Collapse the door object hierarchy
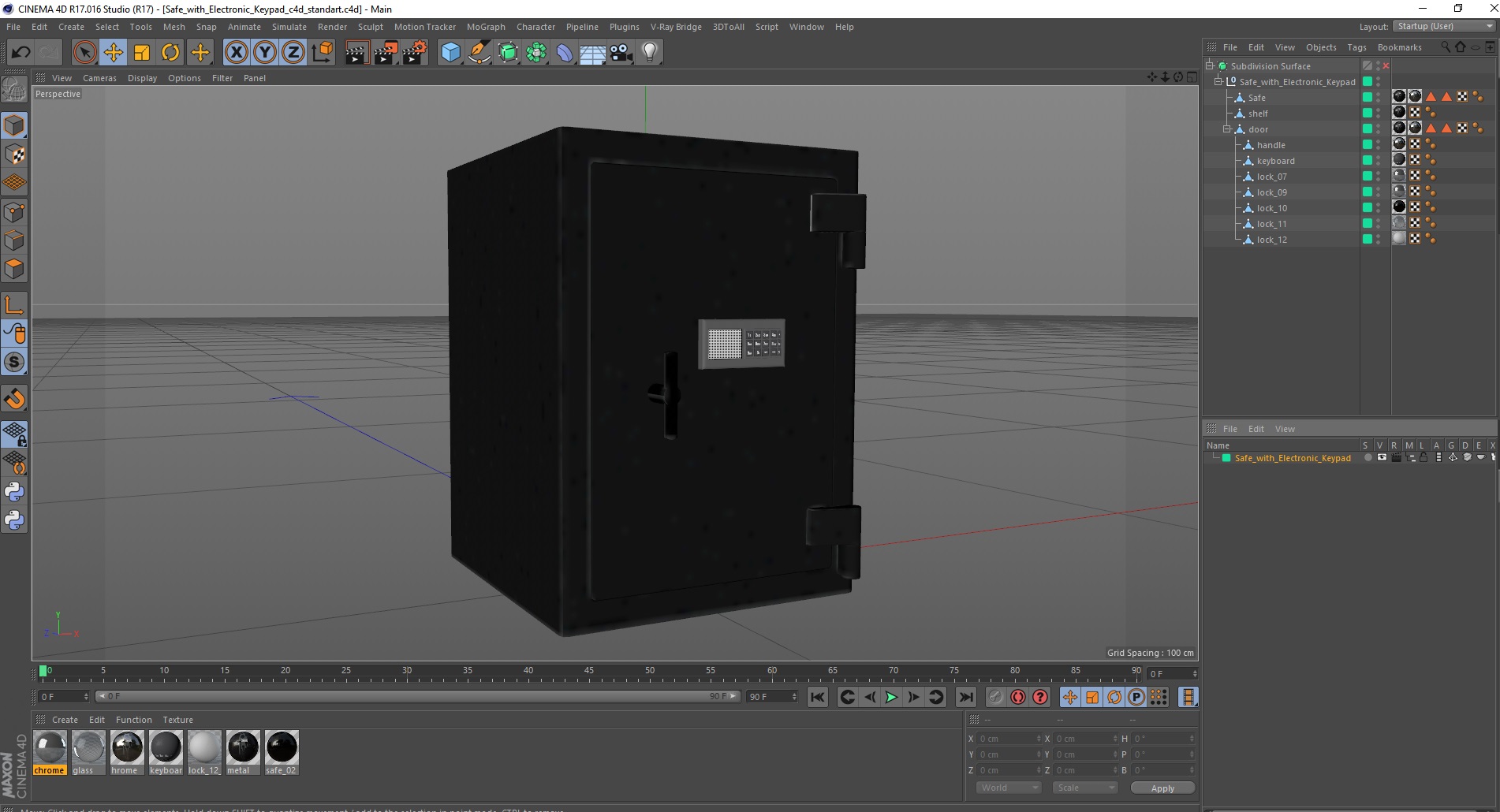 [x=1226, y=129]
